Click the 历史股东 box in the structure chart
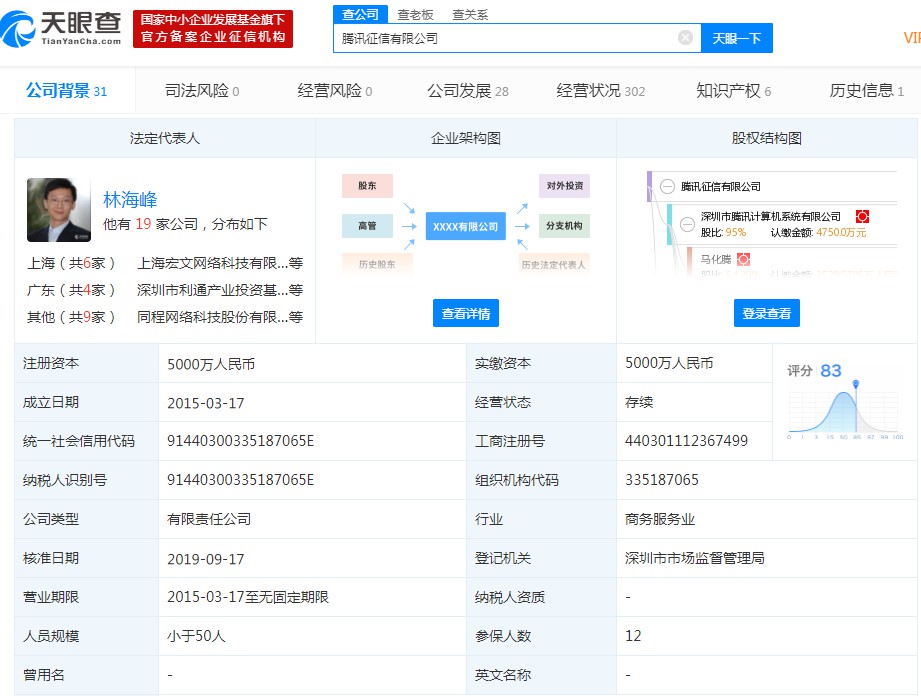 (x=377, y=264)
